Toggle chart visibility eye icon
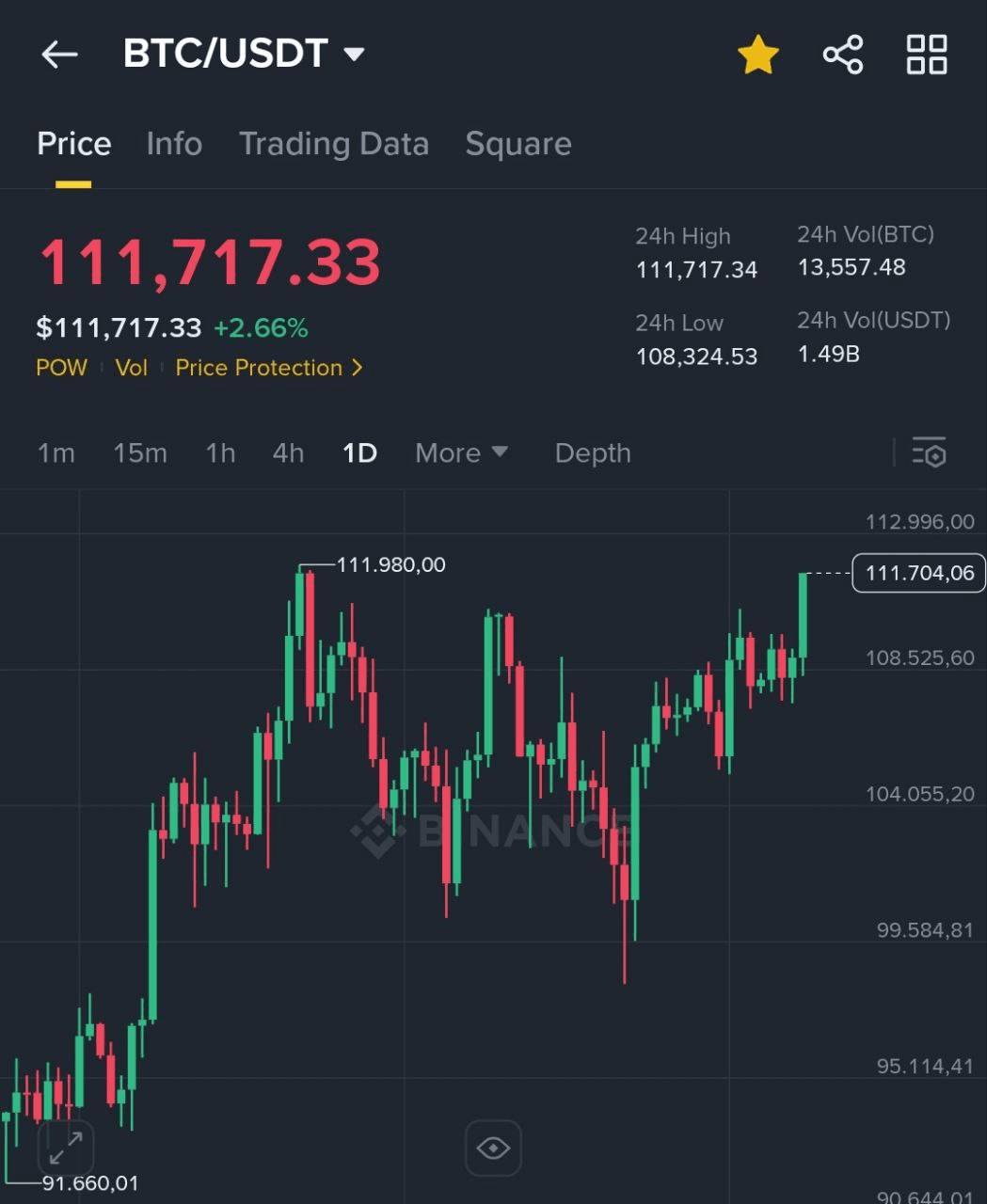This screenshot has height=1204, width=987. pyautogui.click(x=493, y=1148)
